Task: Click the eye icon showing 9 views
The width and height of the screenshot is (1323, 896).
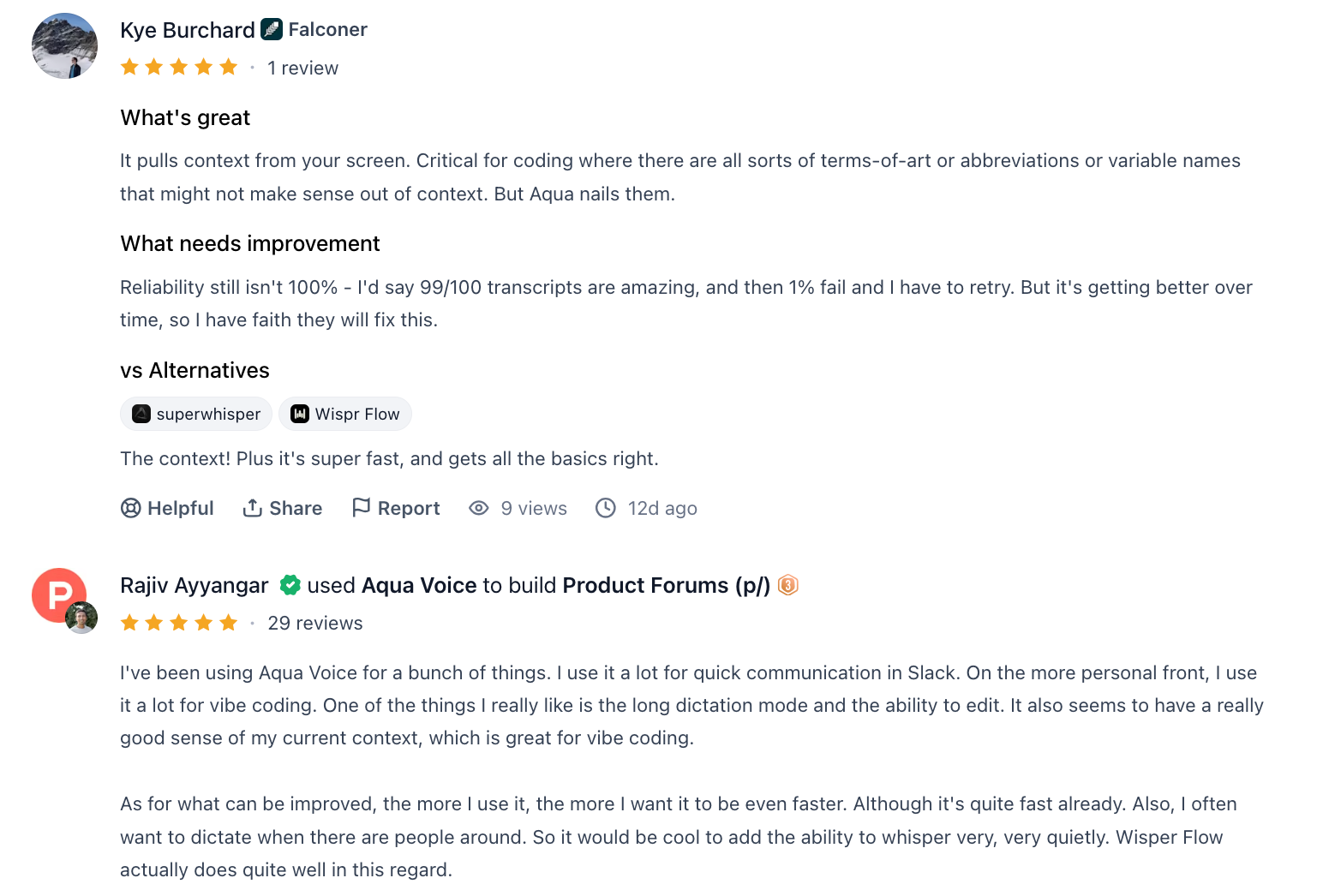Action: click(x=478, y=508)
